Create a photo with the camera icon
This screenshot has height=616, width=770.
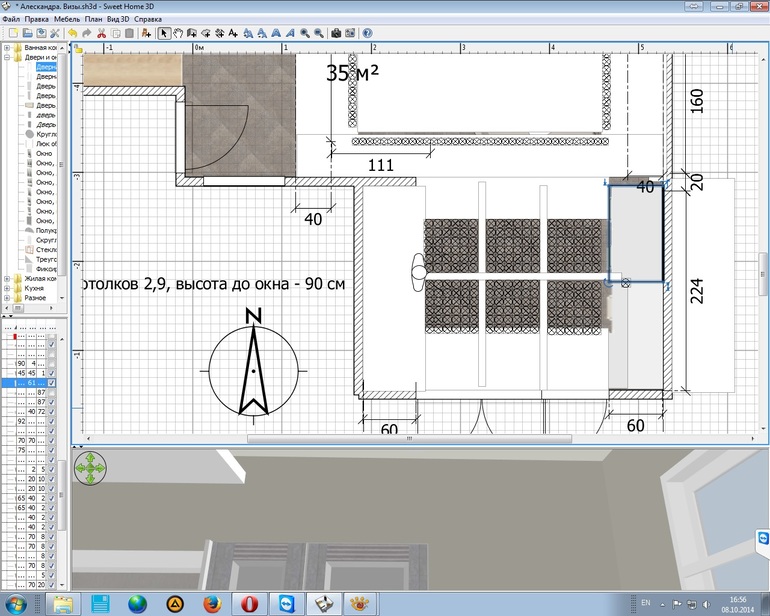pyautogui.click(x=336, y=33)
